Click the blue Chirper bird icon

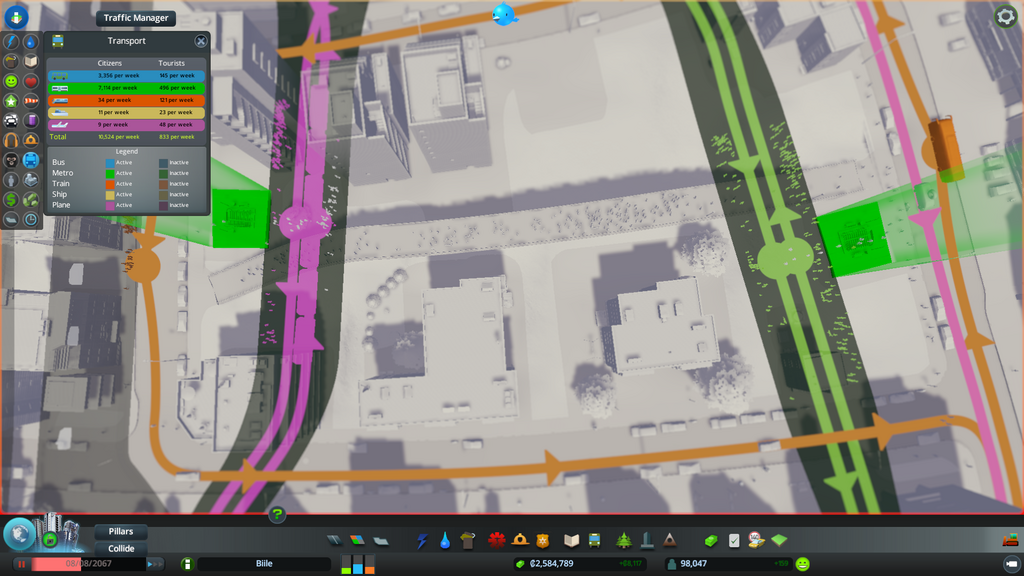coord(504,14)
